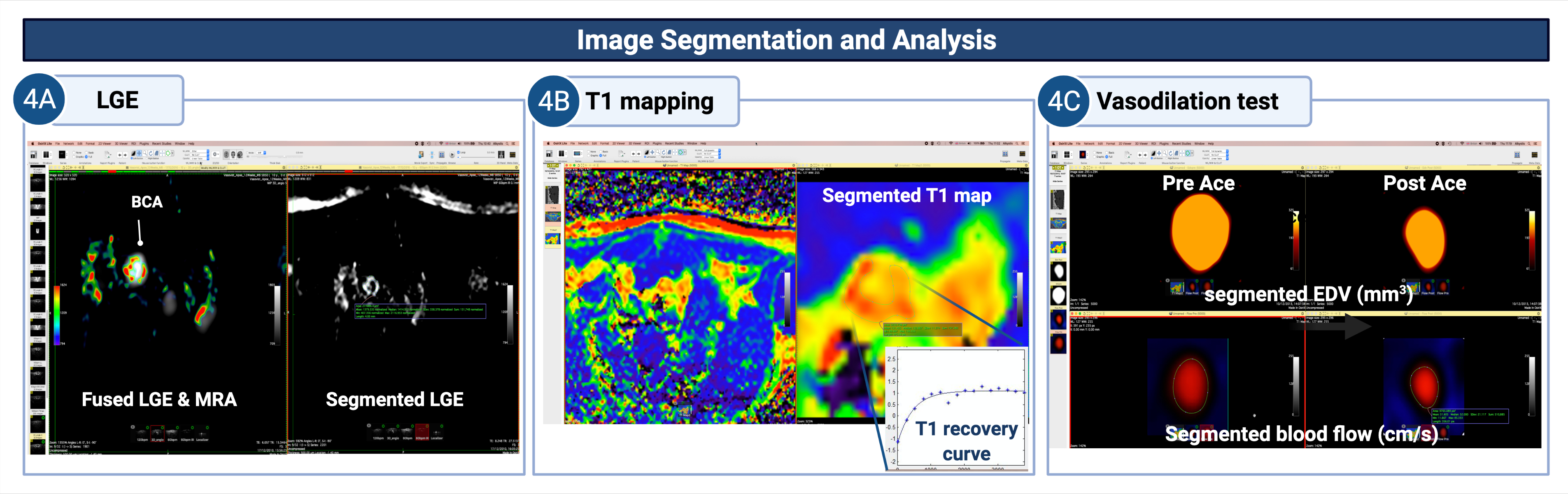Open the CLUT dropdown in LGE panel
Viewport: 1568px width, 494px height.
click(x=200, y=155)
